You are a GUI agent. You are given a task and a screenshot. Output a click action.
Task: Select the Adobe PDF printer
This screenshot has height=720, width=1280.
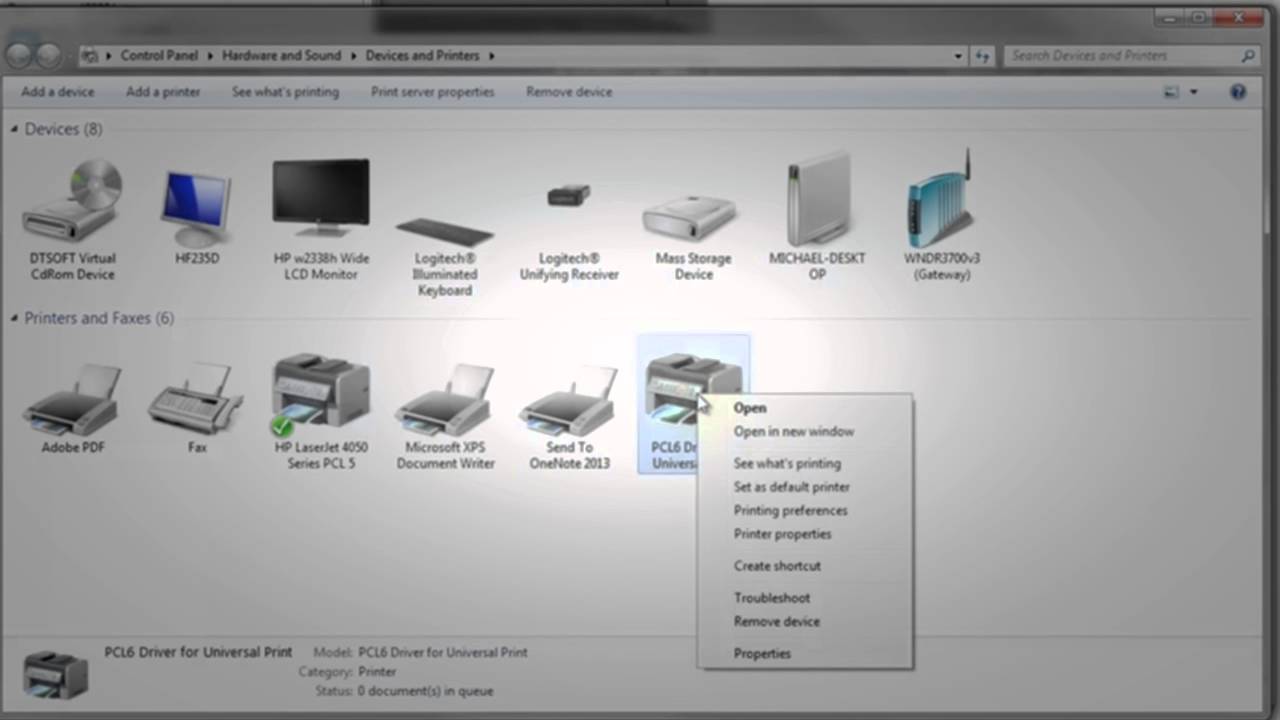(73, 408)
